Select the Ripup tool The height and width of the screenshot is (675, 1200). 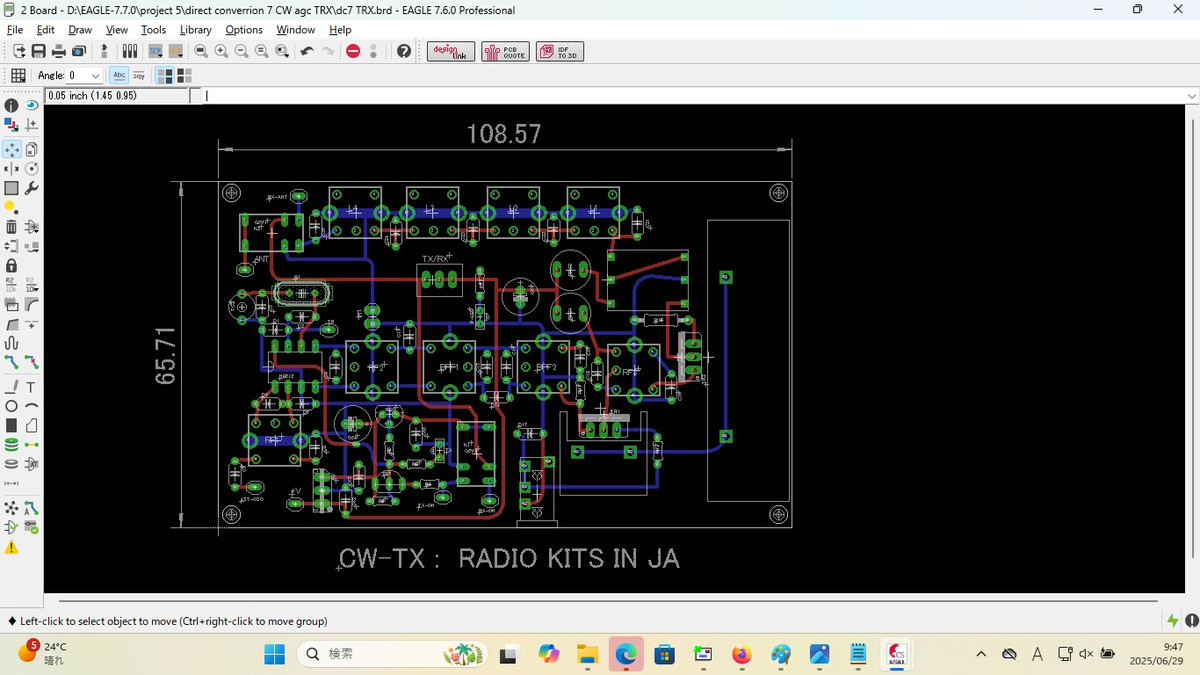[x=32, y=363]
